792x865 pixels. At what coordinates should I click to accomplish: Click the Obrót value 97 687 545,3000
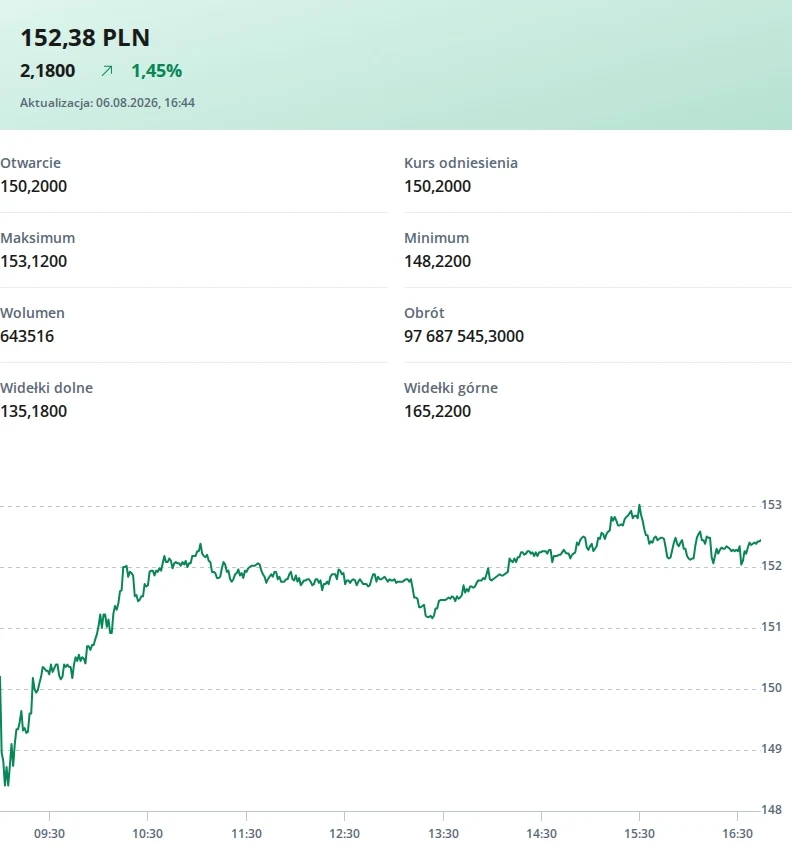click(464, 337)
